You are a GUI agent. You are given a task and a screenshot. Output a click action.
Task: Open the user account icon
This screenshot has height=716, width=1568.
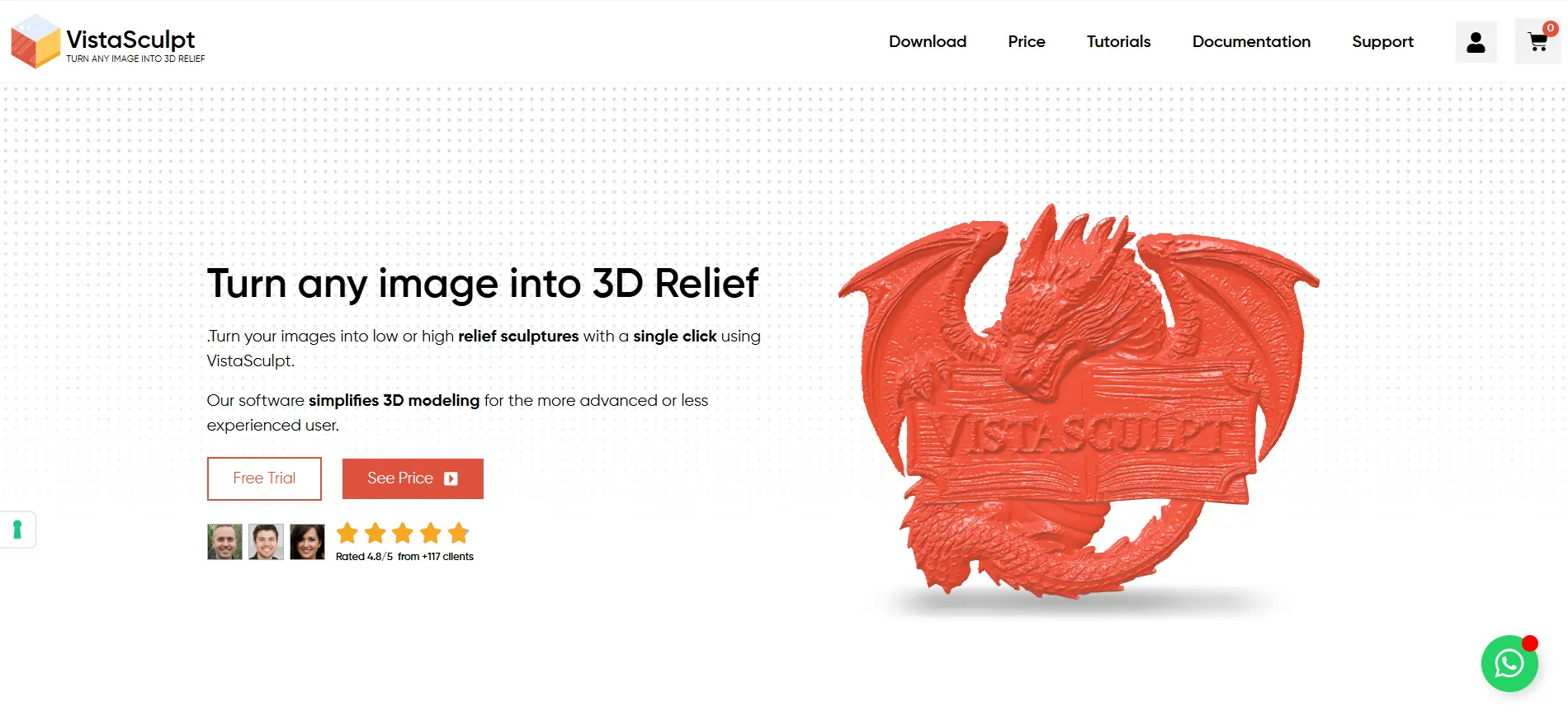1476,42
